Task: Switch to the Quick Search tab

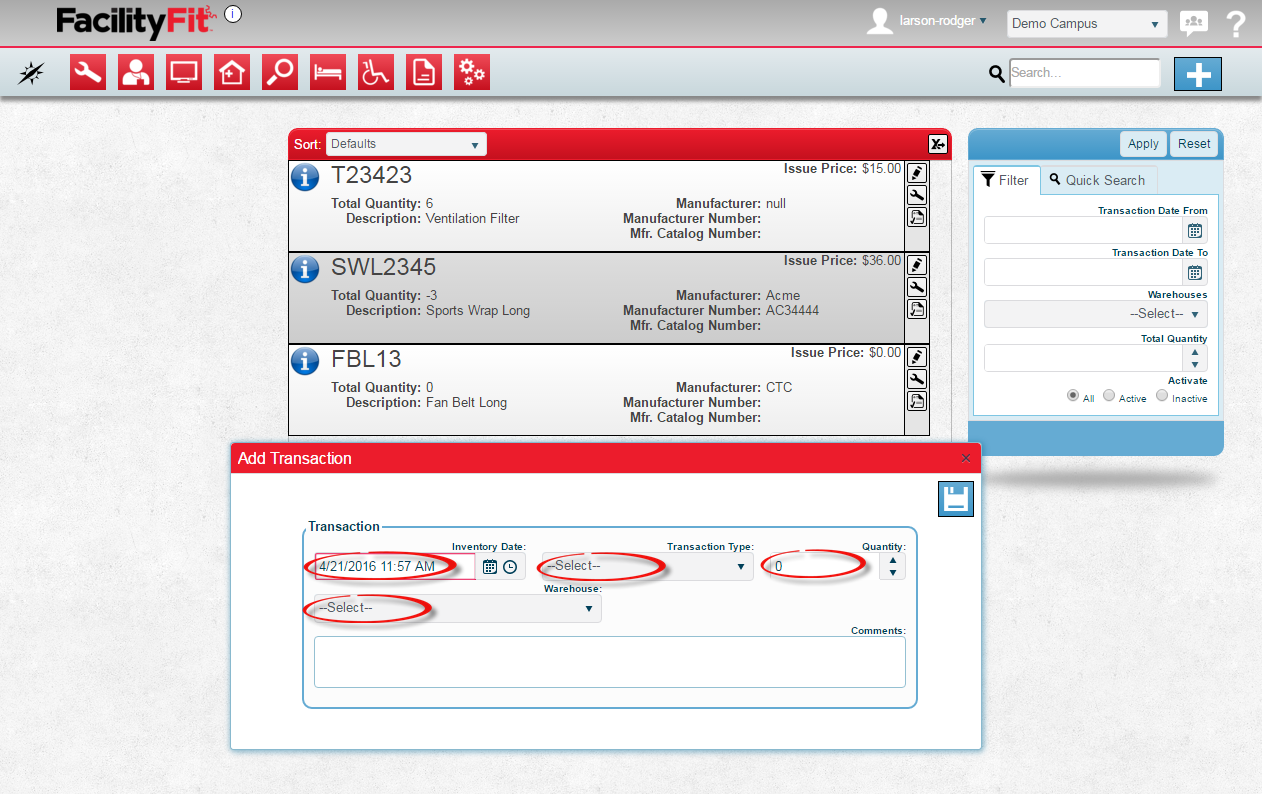Action: point(1098,180)
